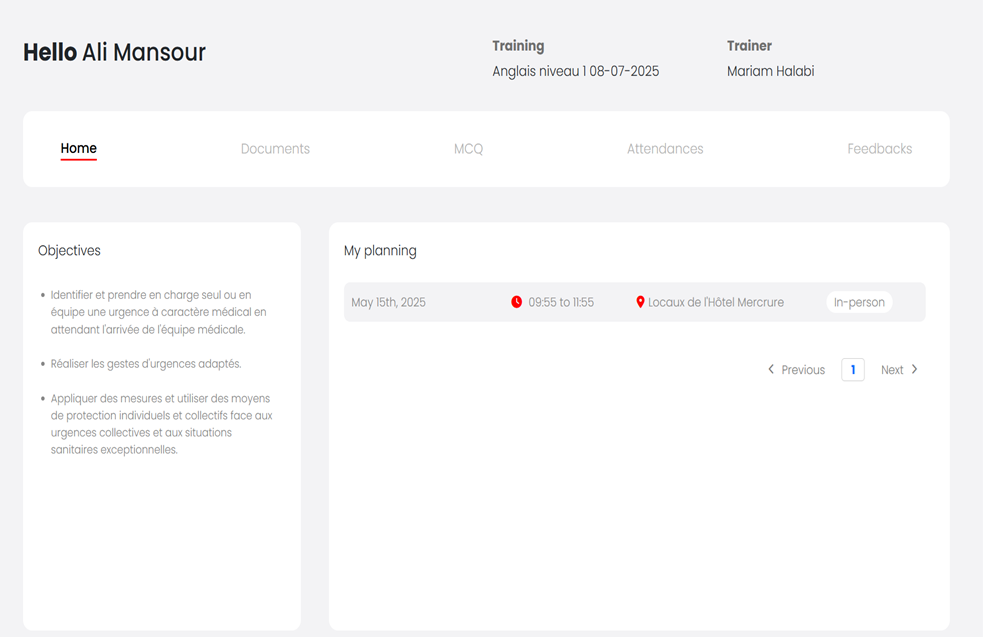Click trainer name Mariam Halabi
The image size is (1004, 637).
point(770,71)
